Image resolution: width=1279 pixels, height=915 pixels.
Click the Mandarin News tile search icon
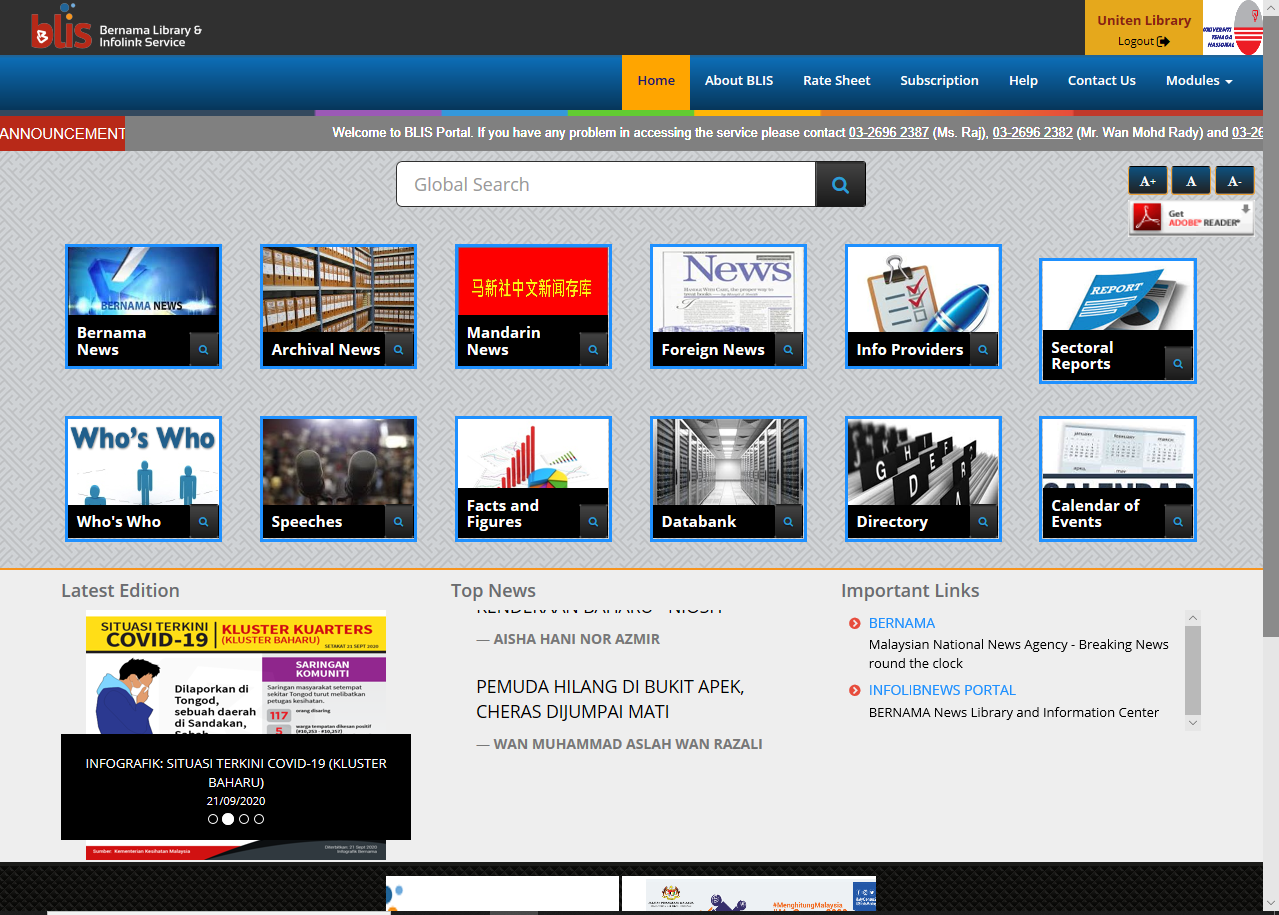coord(593,350)
